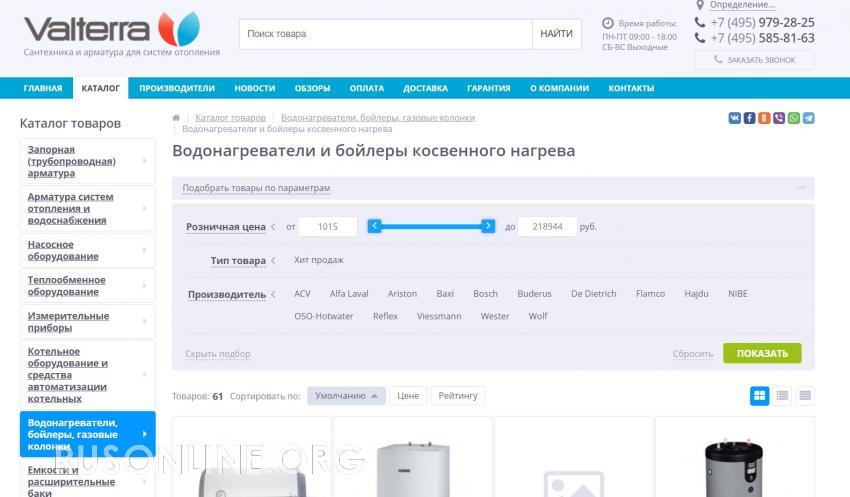Viewport: 850px width, 497px height.
Task: Sort products by Цене
Action: click(408, 396)
